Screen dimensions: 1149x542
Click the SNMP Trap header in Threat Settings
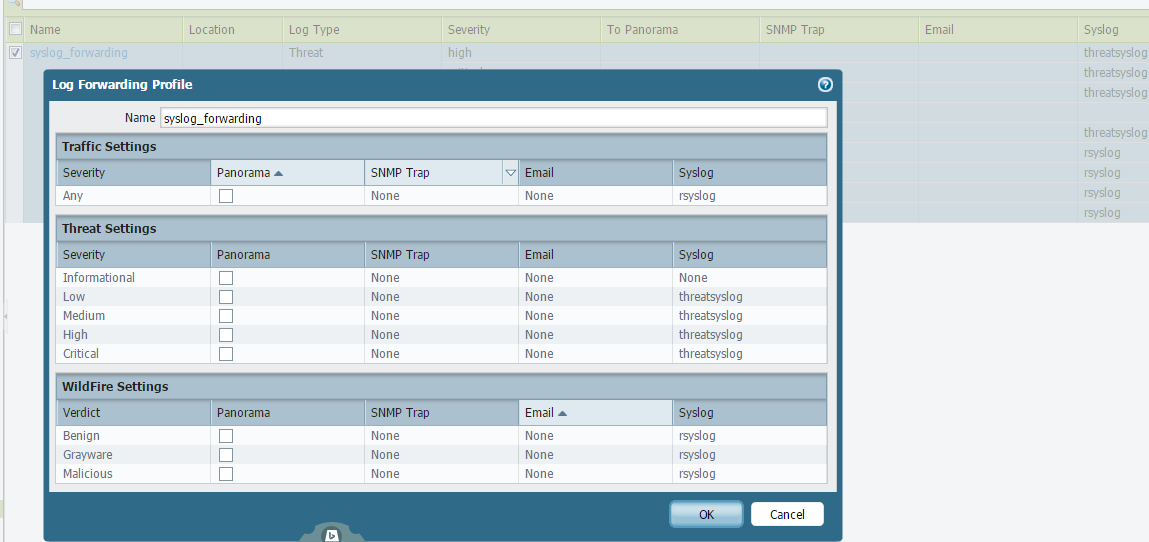(400, 255)
